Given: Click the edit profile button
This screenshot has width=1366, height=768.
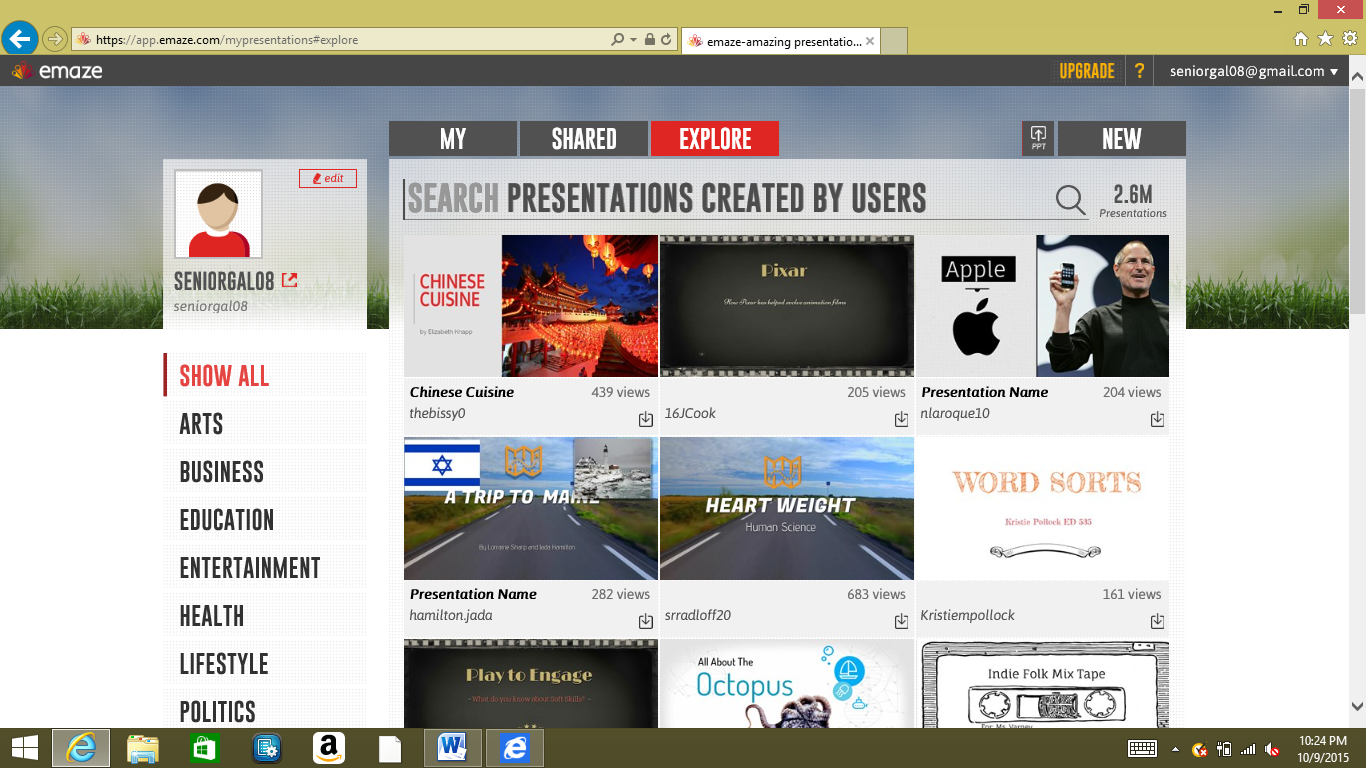Looking at the screenshot, I should (x=327, y=178).
